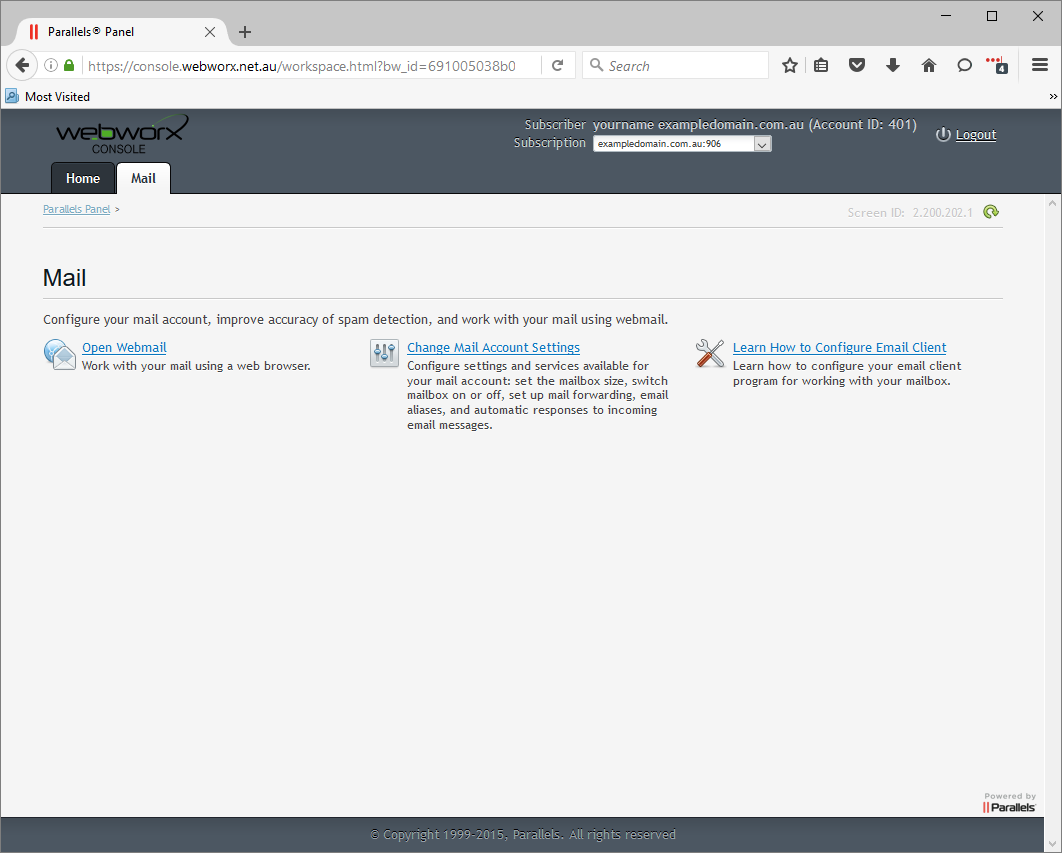Go to Firefox home page icon
Screen dimensions: 1062x853
(x=929, y=66)
